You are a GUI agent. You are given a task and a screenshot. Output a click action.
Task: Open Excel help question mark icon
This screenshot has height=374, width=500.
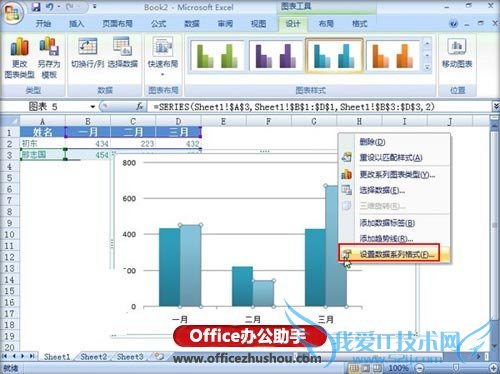pyautogui.click(x=453, y=24)
